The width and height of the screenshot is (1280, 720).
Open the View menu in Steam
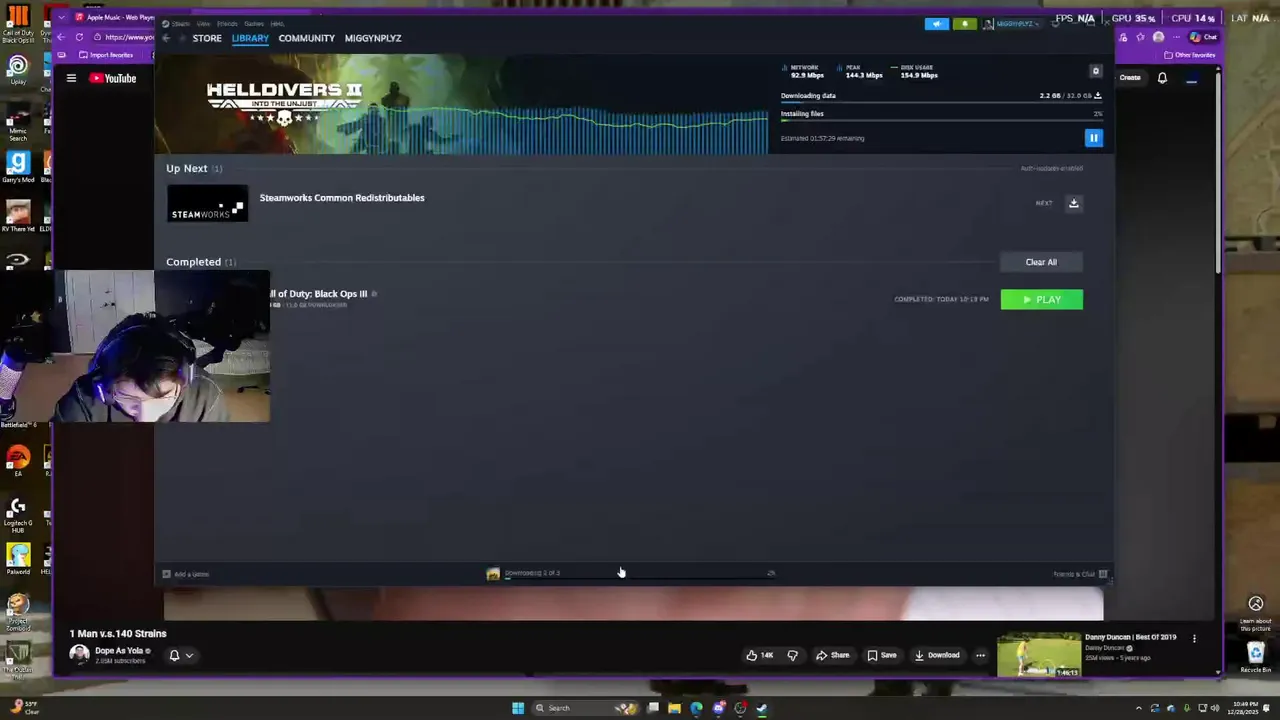204,23
